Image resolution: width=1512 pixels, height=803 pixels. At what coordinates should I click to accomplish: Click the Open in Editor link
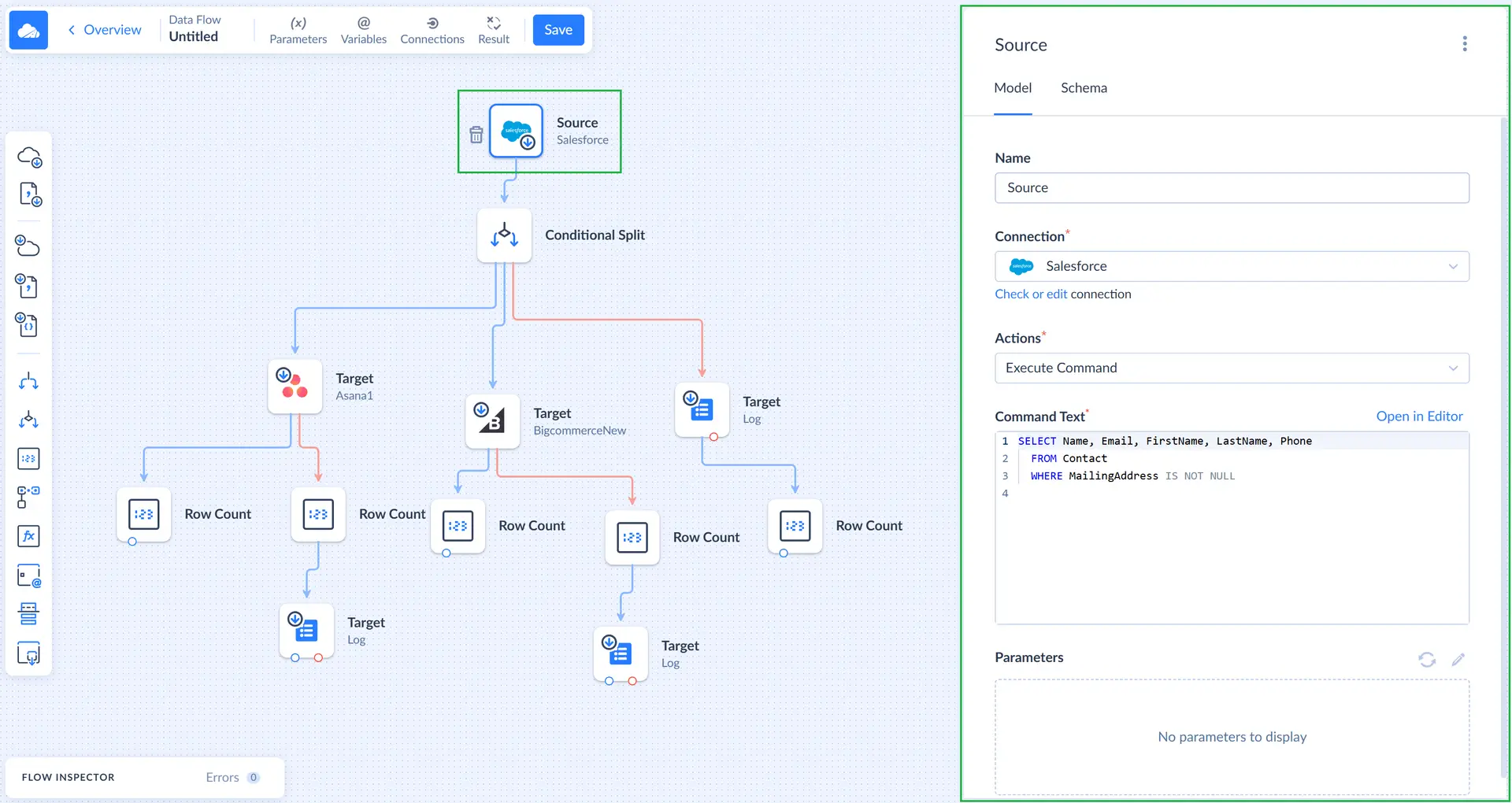click(1418, 416)
